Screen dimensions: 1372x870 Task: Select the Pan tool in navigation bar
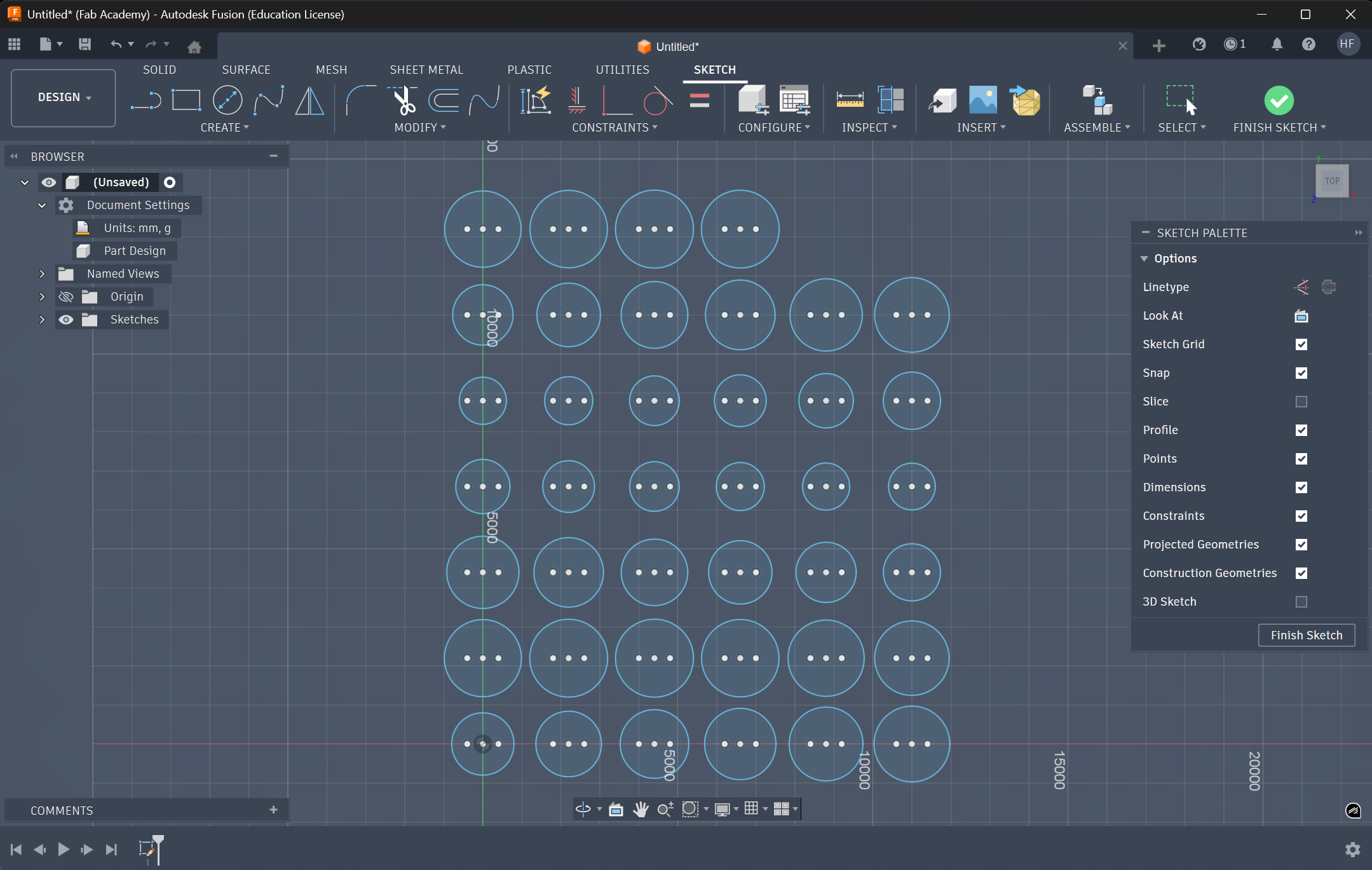641,809
